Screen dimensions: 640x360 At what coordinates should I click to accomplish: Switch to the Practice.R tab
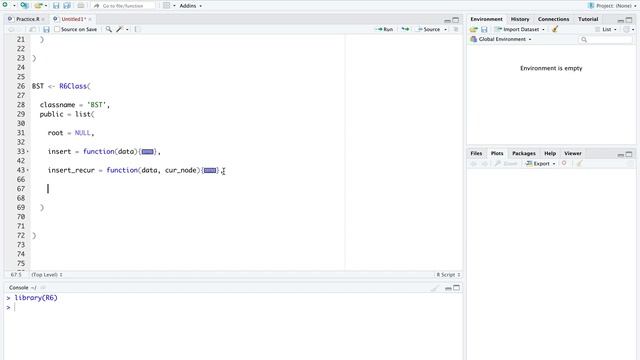click(x=28, y=19)
